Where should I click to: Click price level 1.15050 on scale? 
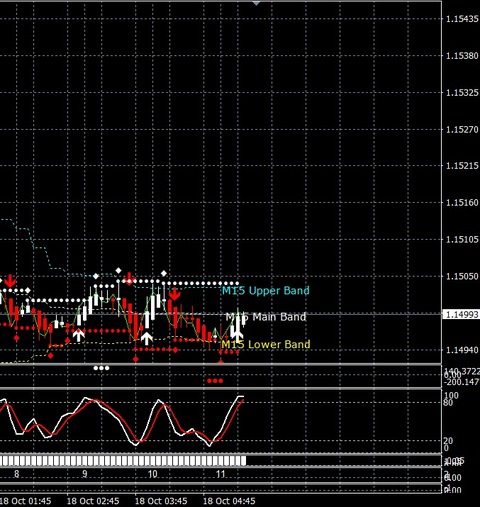[462, 276]
